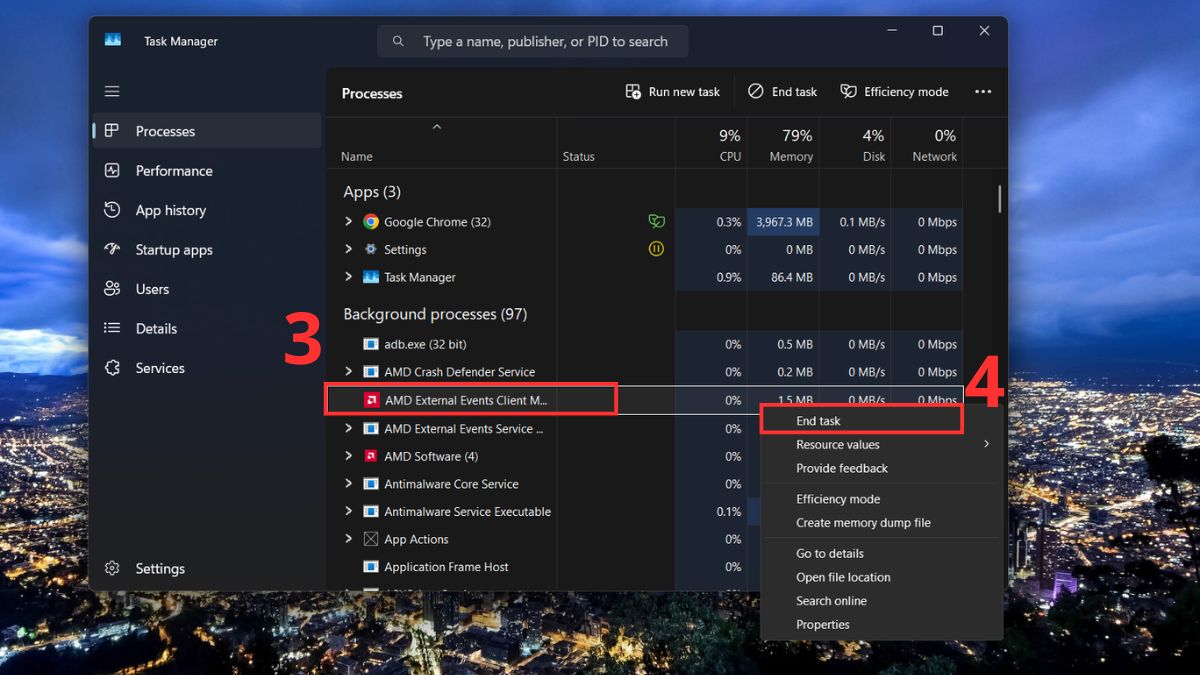1200x675 pixels.
Task: Expand the App Actions group
Action: point(348,539)
